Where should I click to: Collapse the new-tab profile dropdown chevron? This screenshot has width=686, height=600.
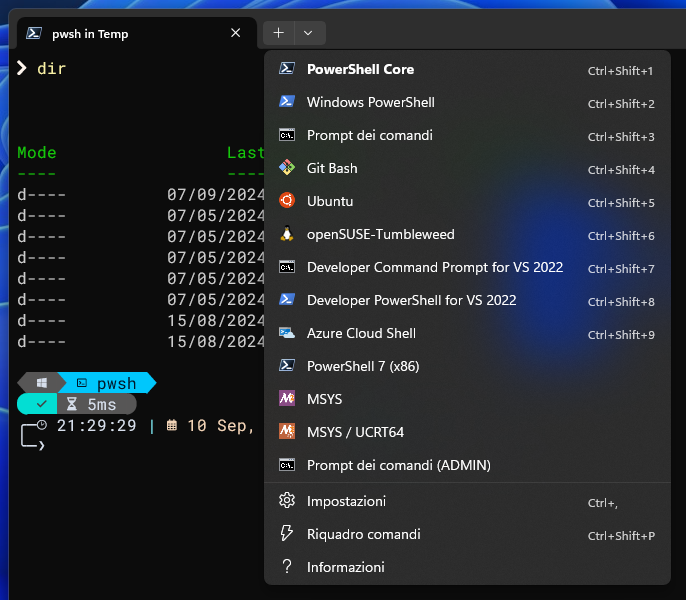[x=310, y=33]
